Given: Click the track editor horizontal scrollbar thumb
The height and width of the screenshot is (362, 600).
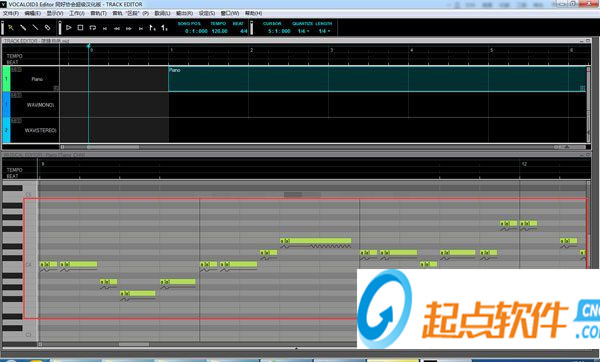Looking at the screenshot, I should tap(113, 147).
